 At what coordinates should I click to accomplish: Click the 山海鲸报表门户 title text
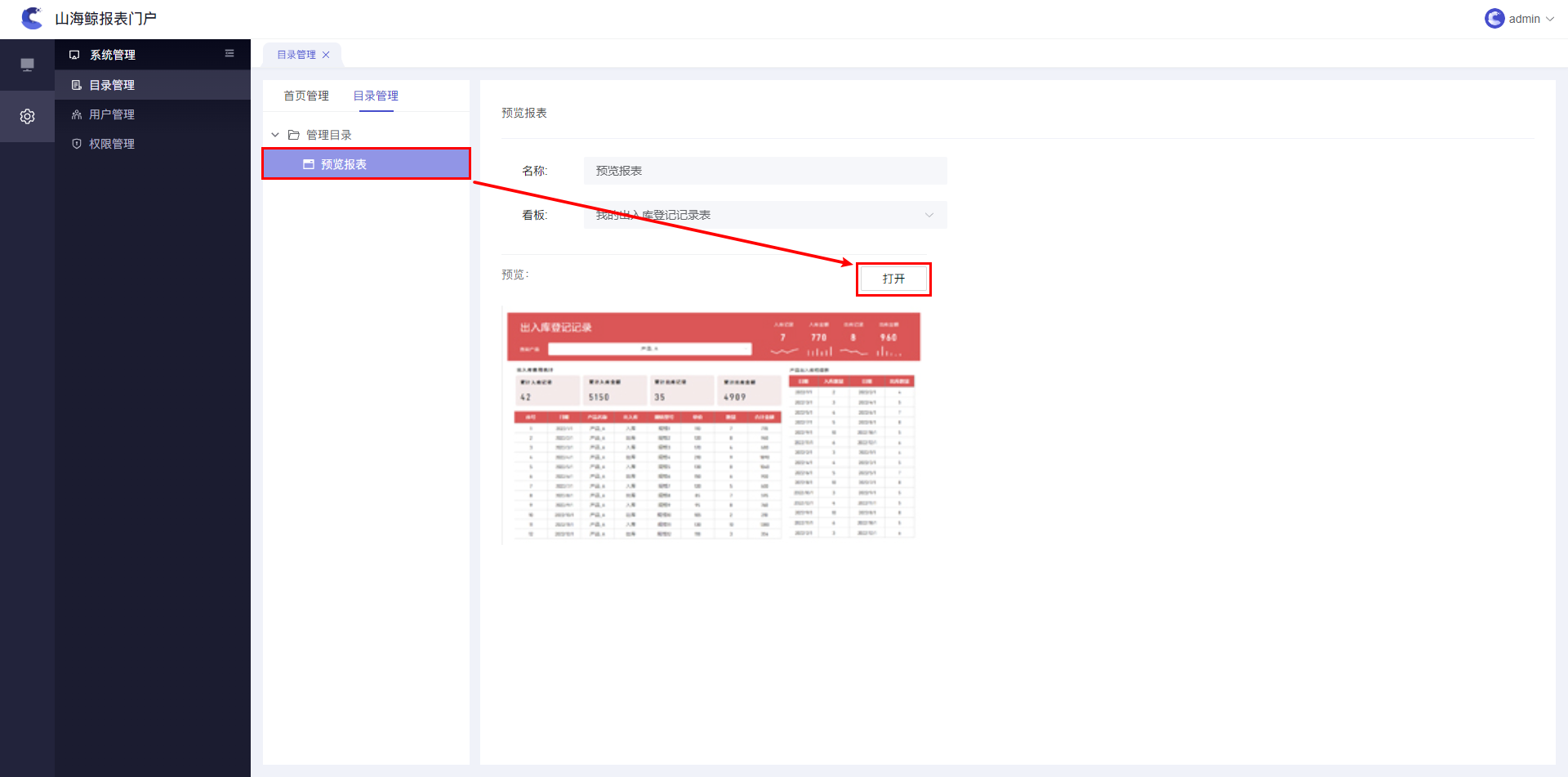pos(106,18)
